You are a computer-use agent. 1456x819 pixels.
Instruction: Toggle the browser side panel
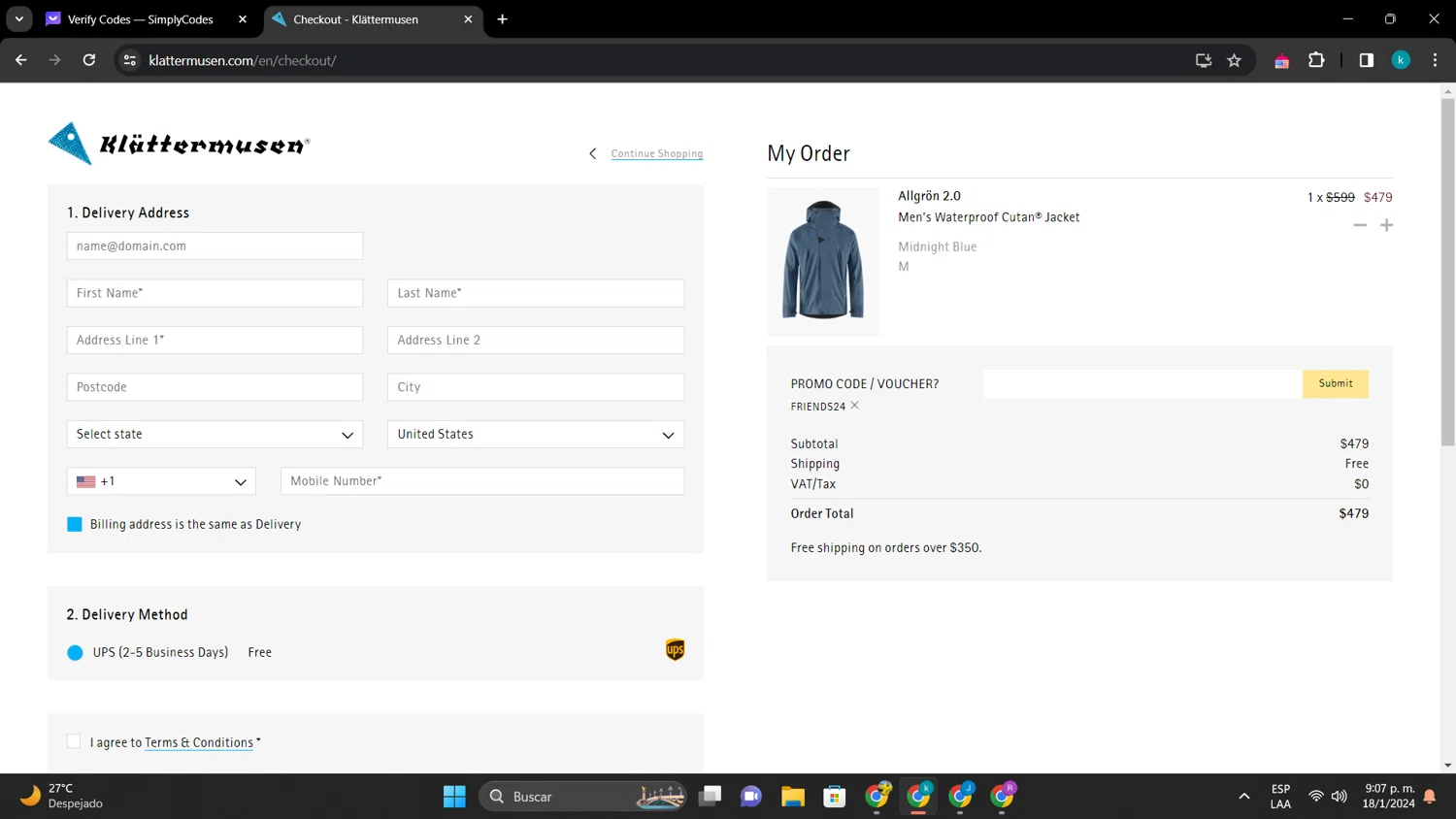1366,60
